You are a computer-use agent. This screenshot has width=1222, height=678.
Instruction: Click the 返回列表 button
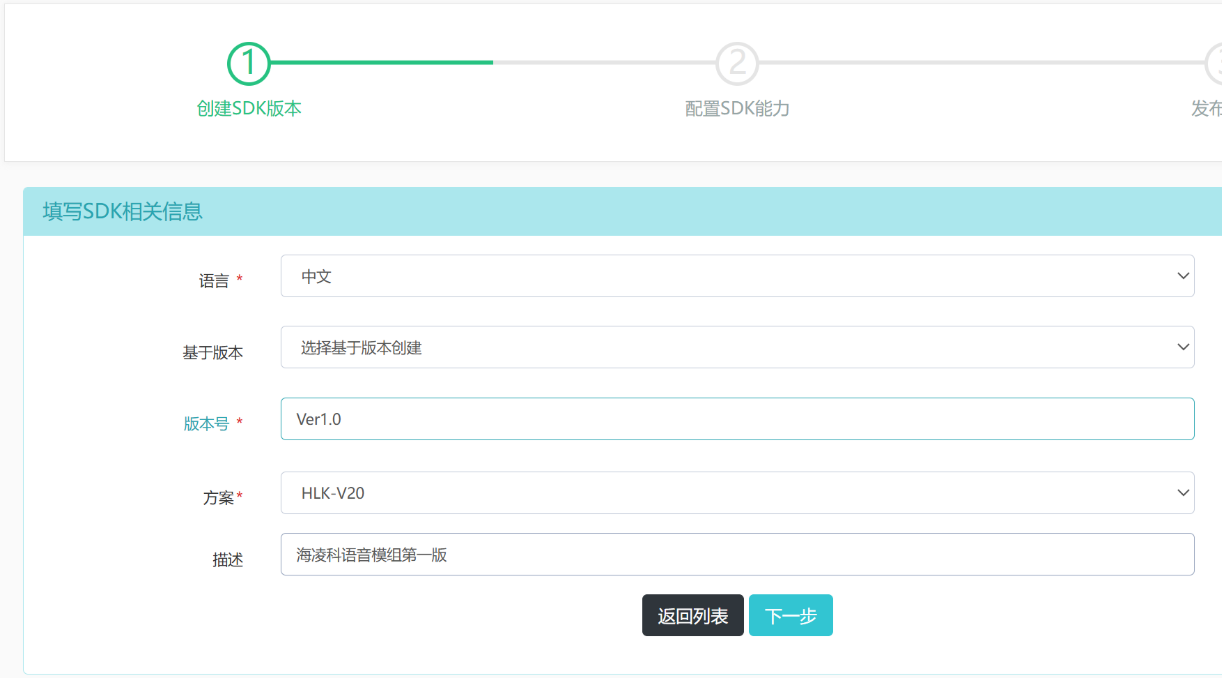point(692,615)
